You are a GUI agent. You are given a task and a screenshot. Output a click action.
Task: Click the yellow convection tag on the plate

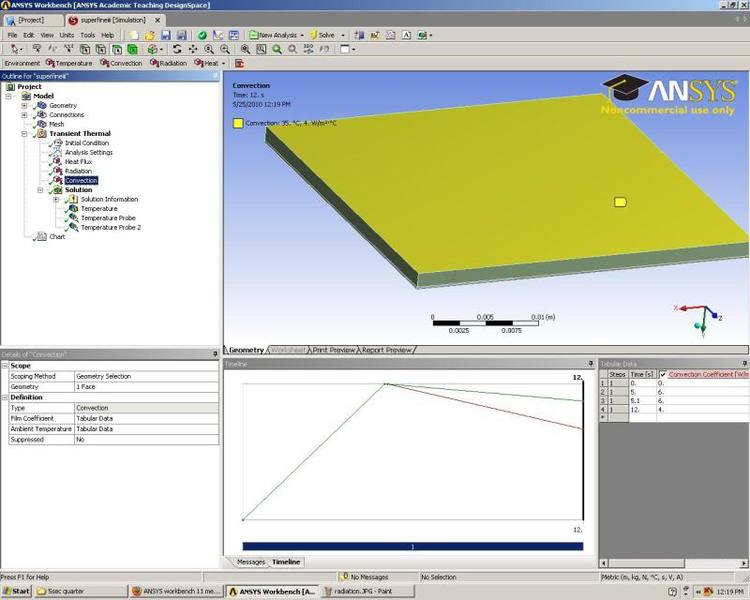pyautogui.click(x=620, y=202)
